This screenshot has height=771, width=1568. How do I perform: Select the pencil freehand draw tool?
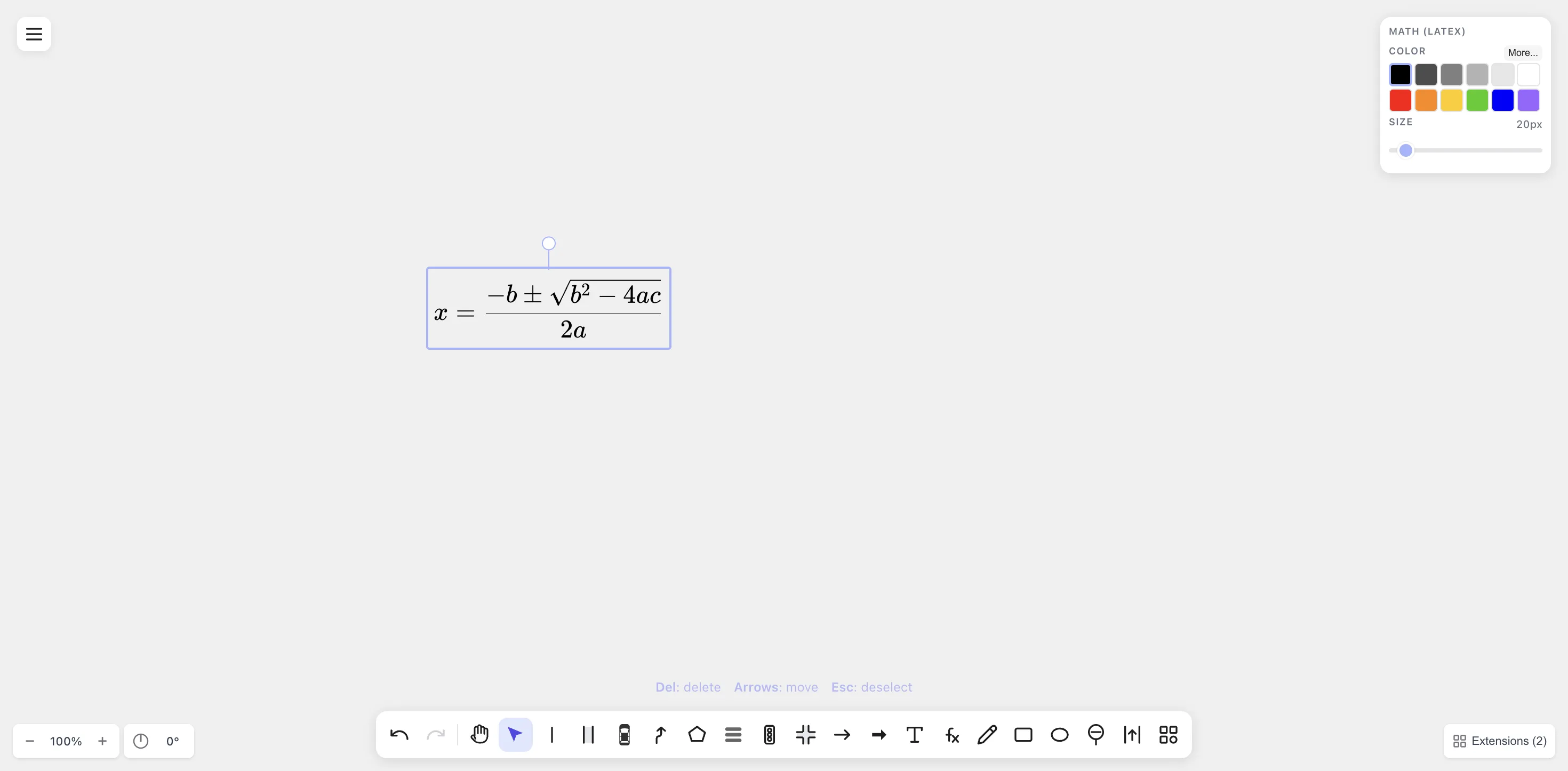(x=987, y=735)
